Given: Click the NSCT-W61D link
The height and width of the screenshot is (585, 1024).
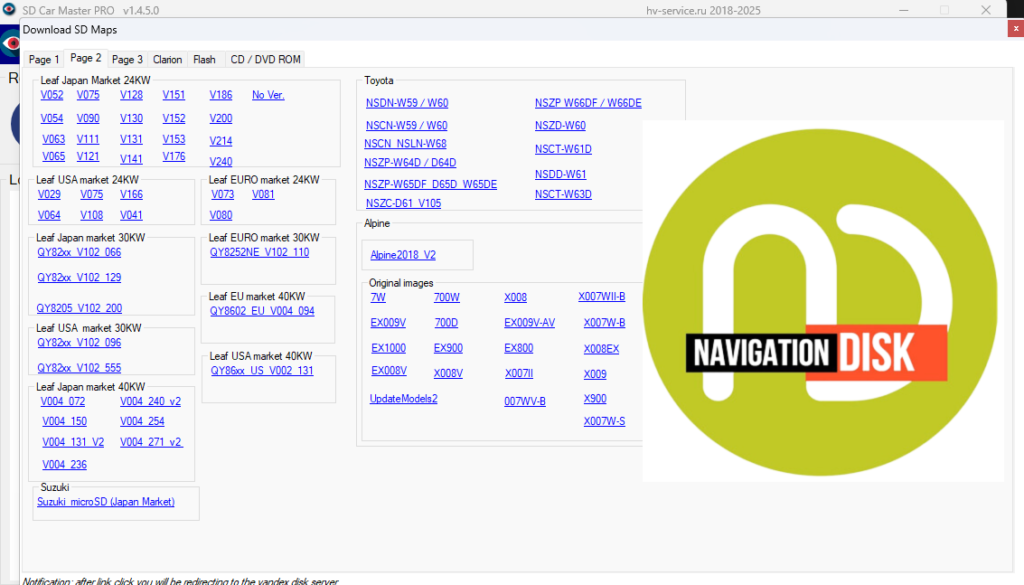Looking at the screenshot, I should (563, 149).
